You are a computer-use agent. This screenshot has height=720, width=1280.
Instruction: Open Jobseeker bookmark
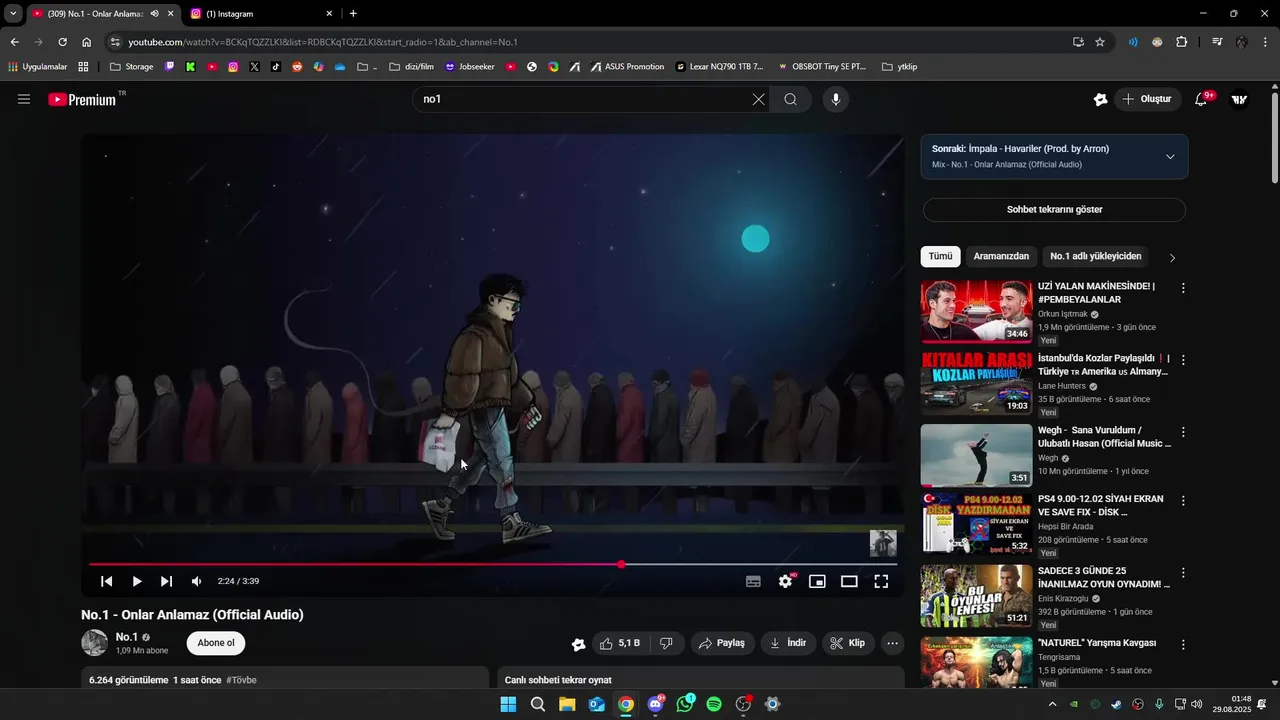point(470,67)
